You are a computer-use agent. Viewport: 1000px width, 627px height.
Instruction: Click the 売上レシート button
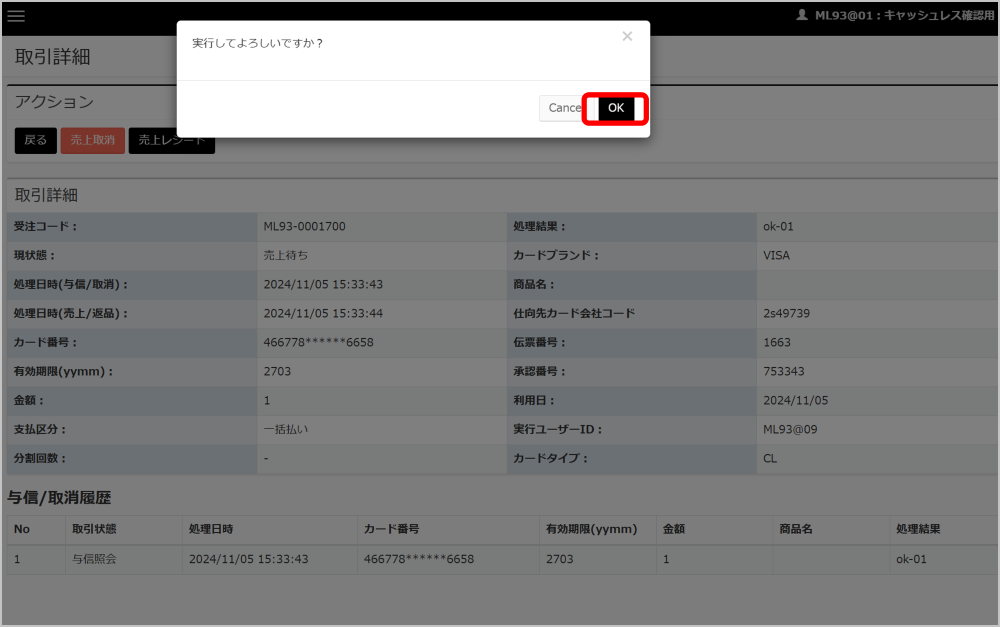[172, 140]
